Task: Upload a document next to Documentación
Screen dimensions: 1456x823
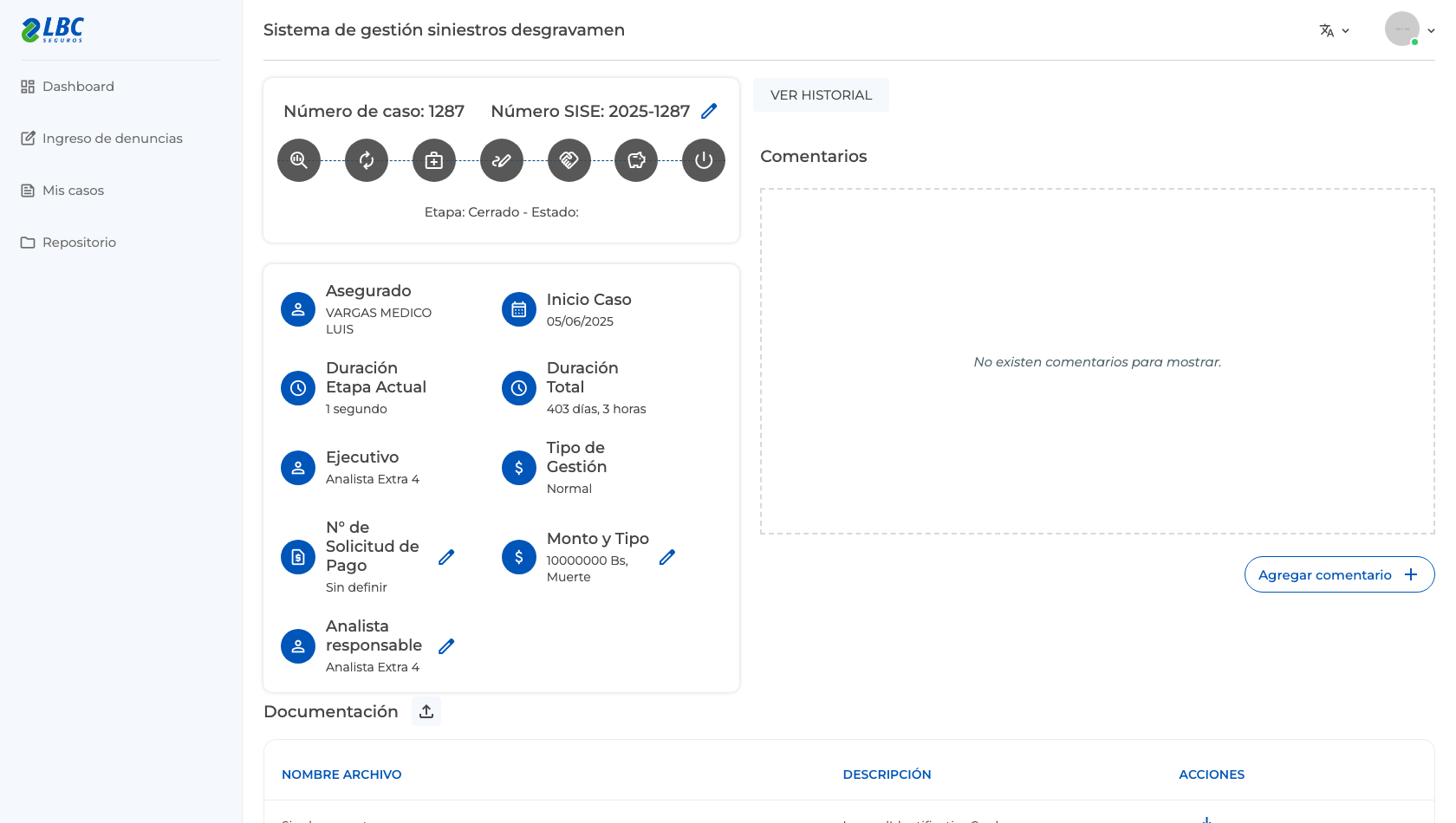Action: click(x=426, y=711)
